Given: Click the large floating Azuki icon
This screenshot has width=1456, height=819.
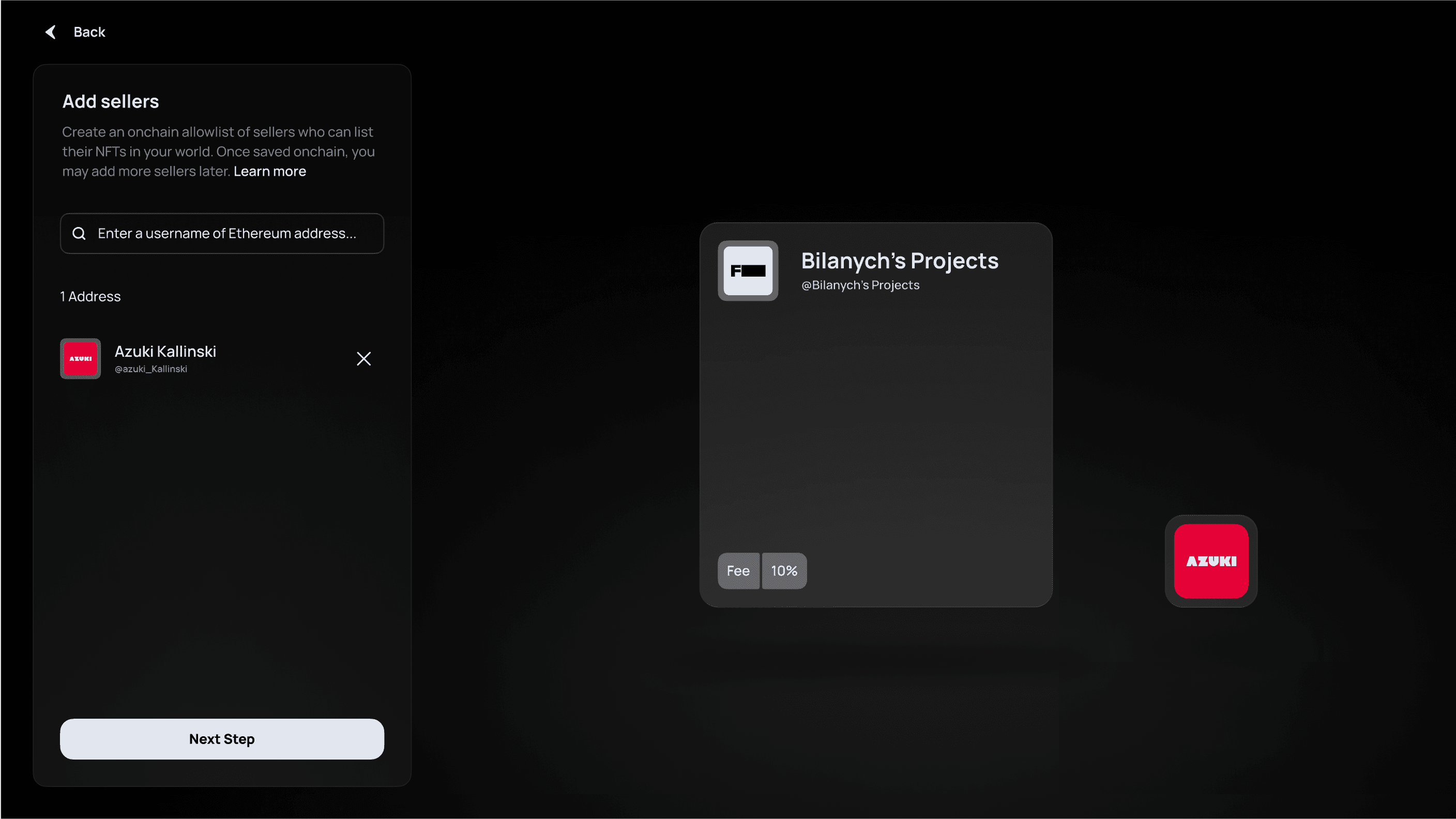Looking at the screenshot, I should pyautogui.click(x=1211, y=562).
